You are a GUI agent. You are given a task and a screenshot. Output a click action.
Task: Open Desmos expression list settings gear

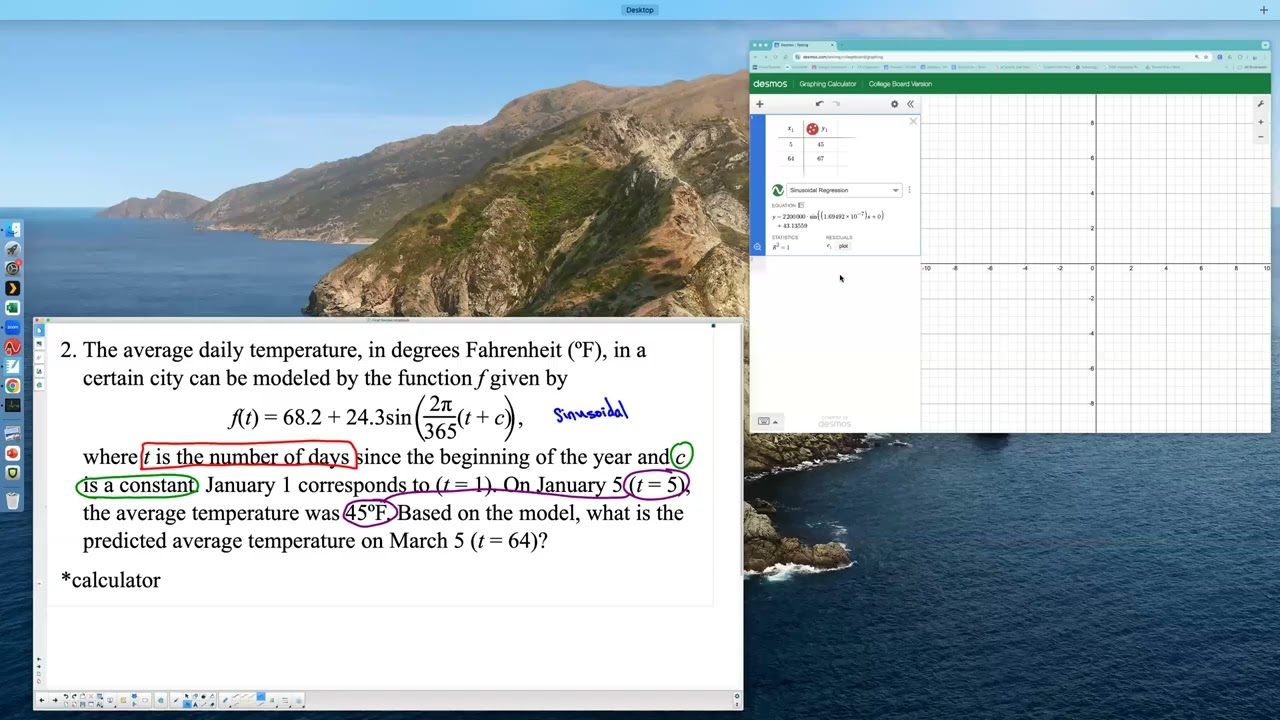coord(894,104)
